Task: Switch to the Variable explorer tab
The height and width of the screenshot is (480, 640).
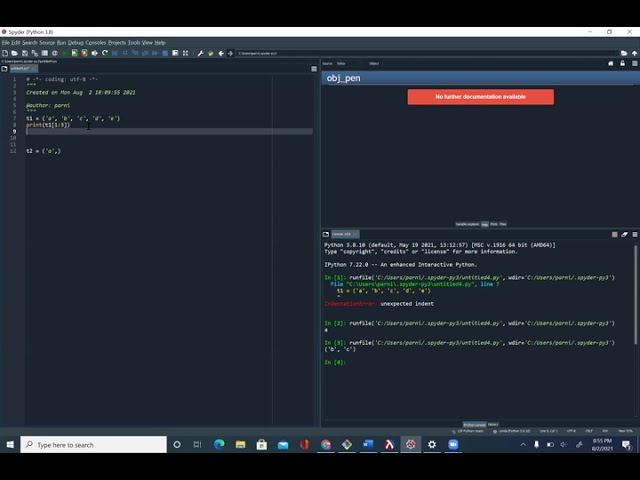Action: [x=467, y=224]
